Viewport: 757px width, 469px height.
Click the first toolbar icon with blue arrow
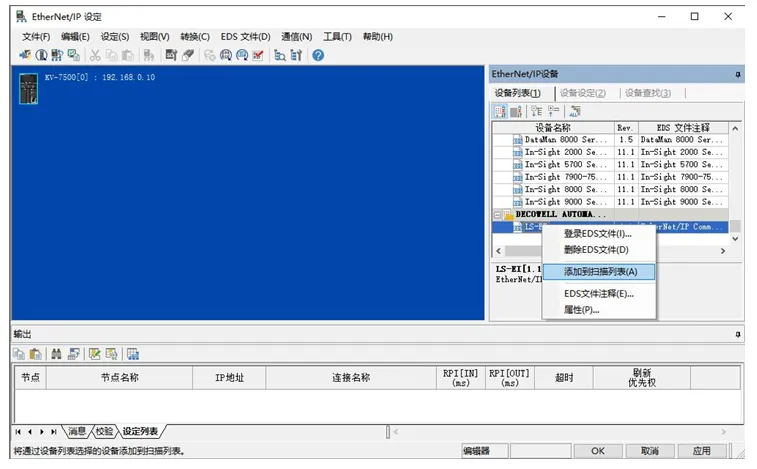25,55
